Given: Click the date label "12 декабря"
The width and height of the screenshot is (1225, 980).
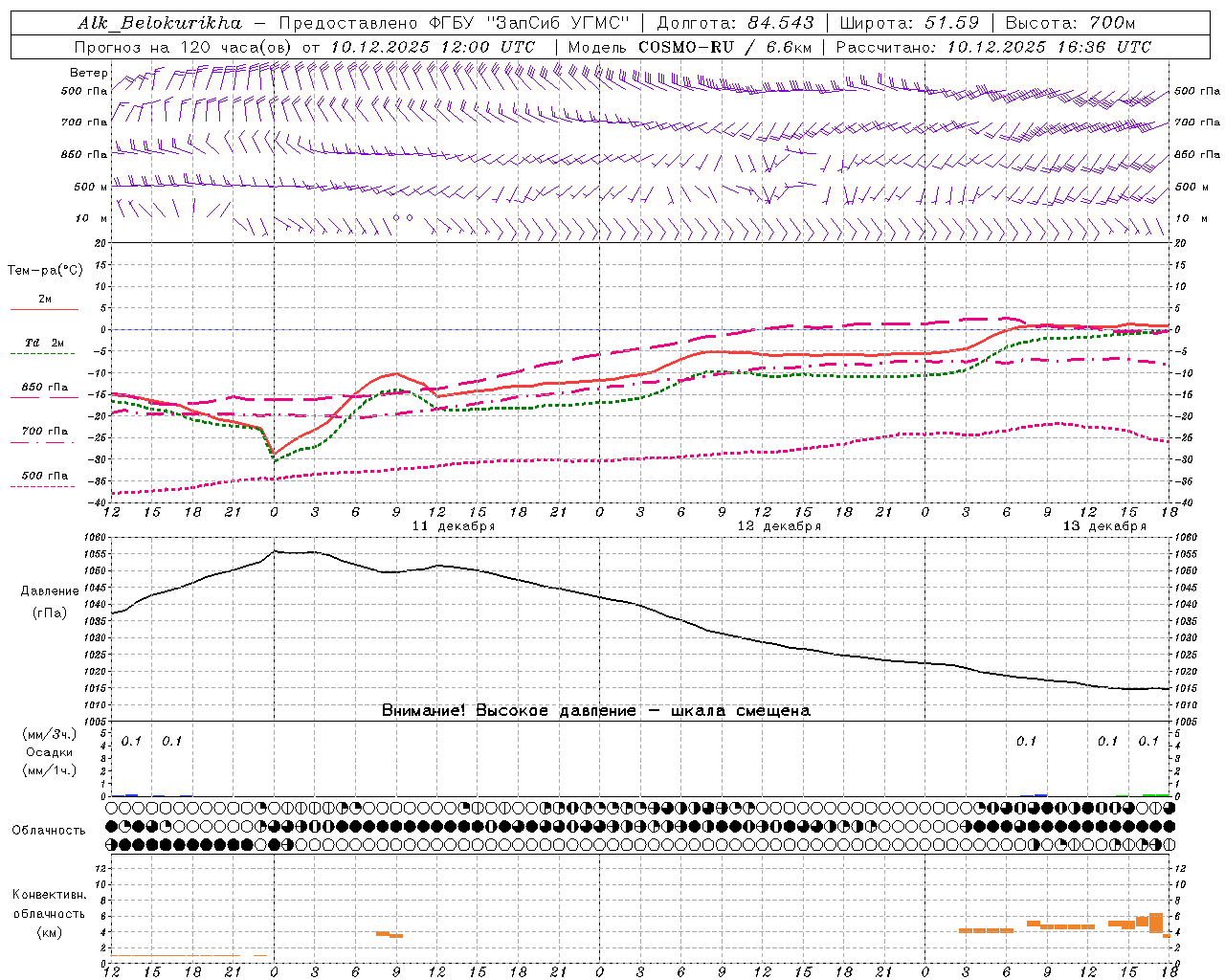Looking at the screenshot, I should pyautogui.click(x=779, y=526).
